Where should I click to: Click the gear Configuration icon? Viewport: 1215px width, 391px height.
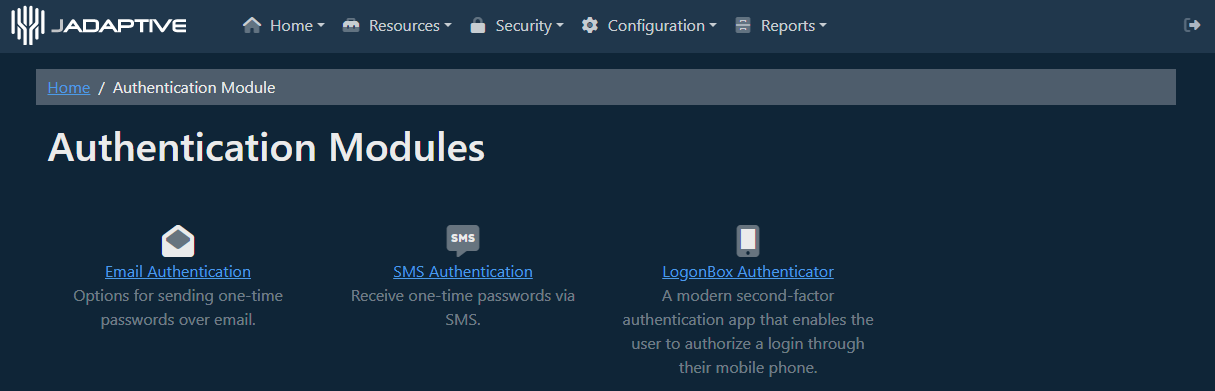click(x=590, y=25)
